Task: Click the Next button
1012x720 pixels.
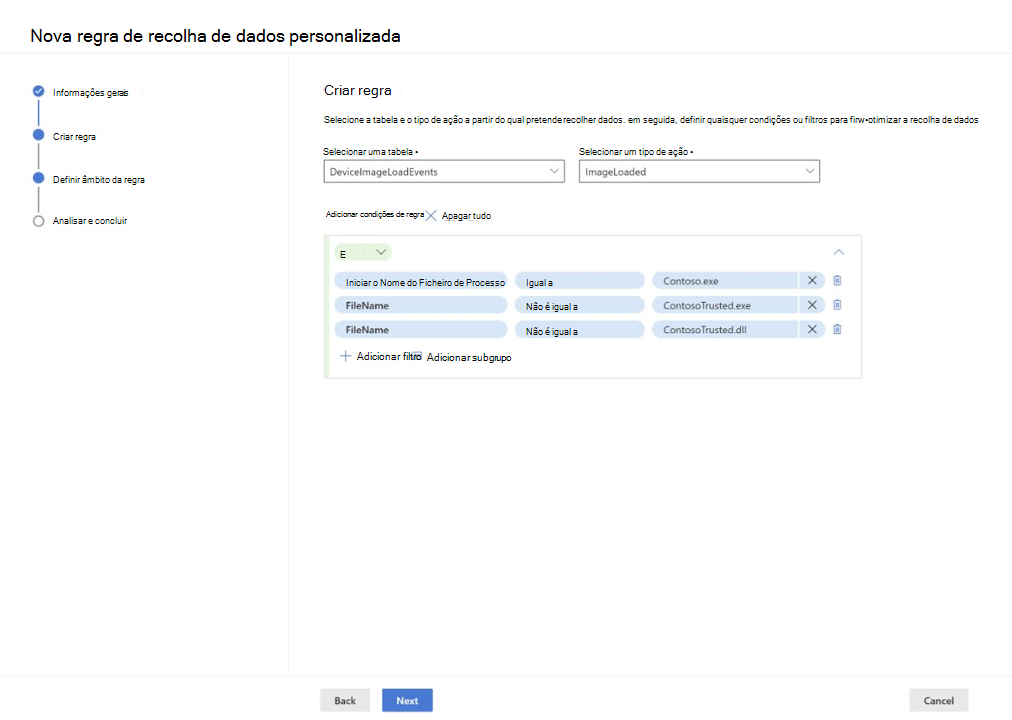Action: click(x=407, y=700)
